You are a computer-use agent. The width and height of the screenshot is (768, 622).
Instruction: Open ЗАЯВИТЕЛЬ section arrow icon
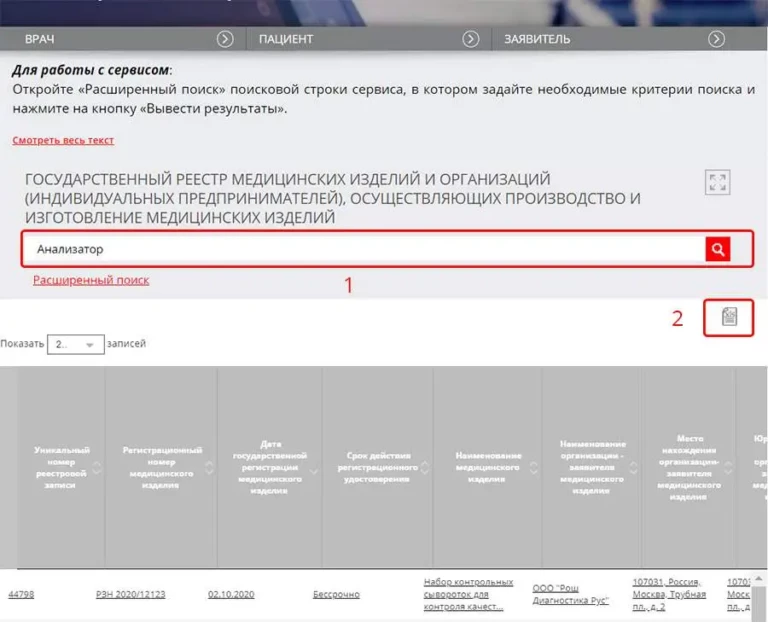coord(717,39)
